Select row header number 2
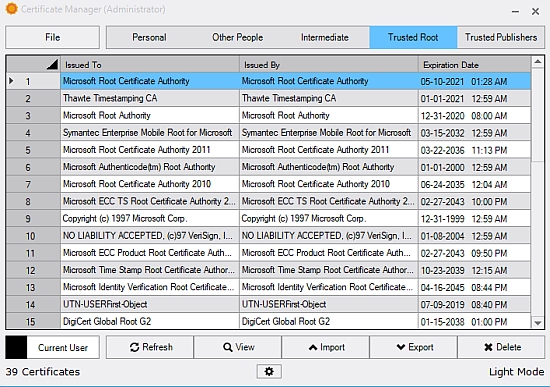 coord(34,98)
